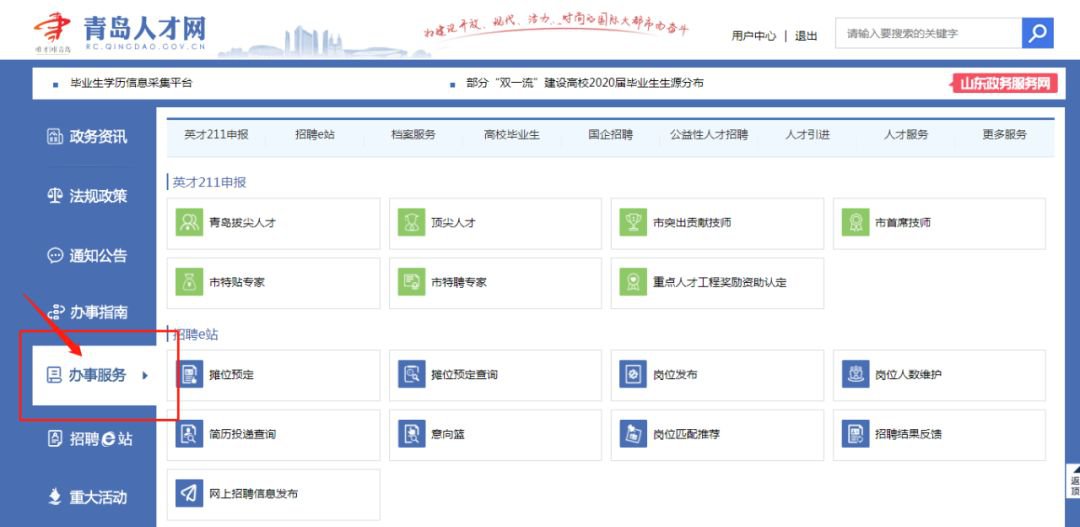The height and width of the screenshot is (527, 1080).
Task: Open 通知公告 in the sidebar
Action: [88, 256]
